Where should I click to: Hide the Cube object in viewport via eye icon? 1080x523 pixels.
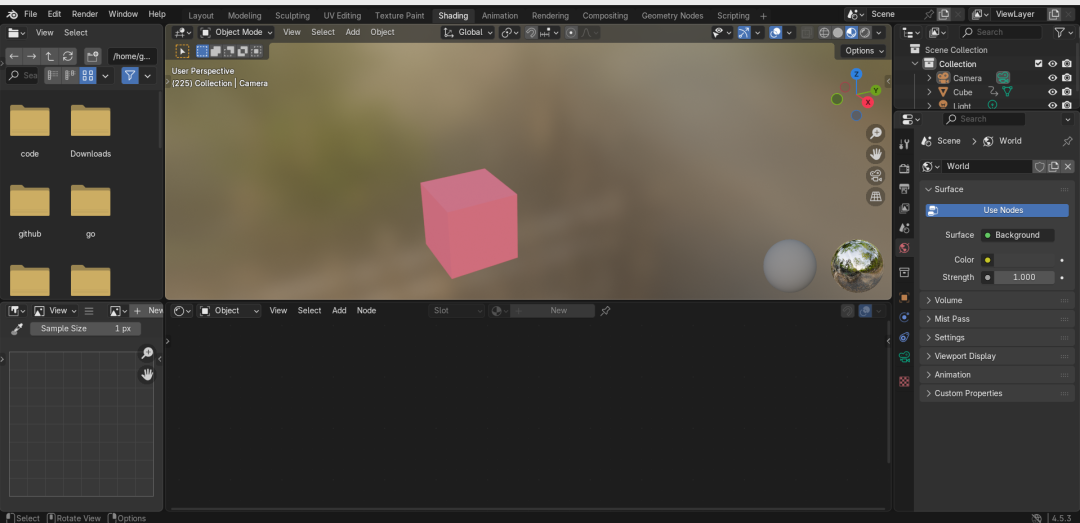click(1052, 92)
